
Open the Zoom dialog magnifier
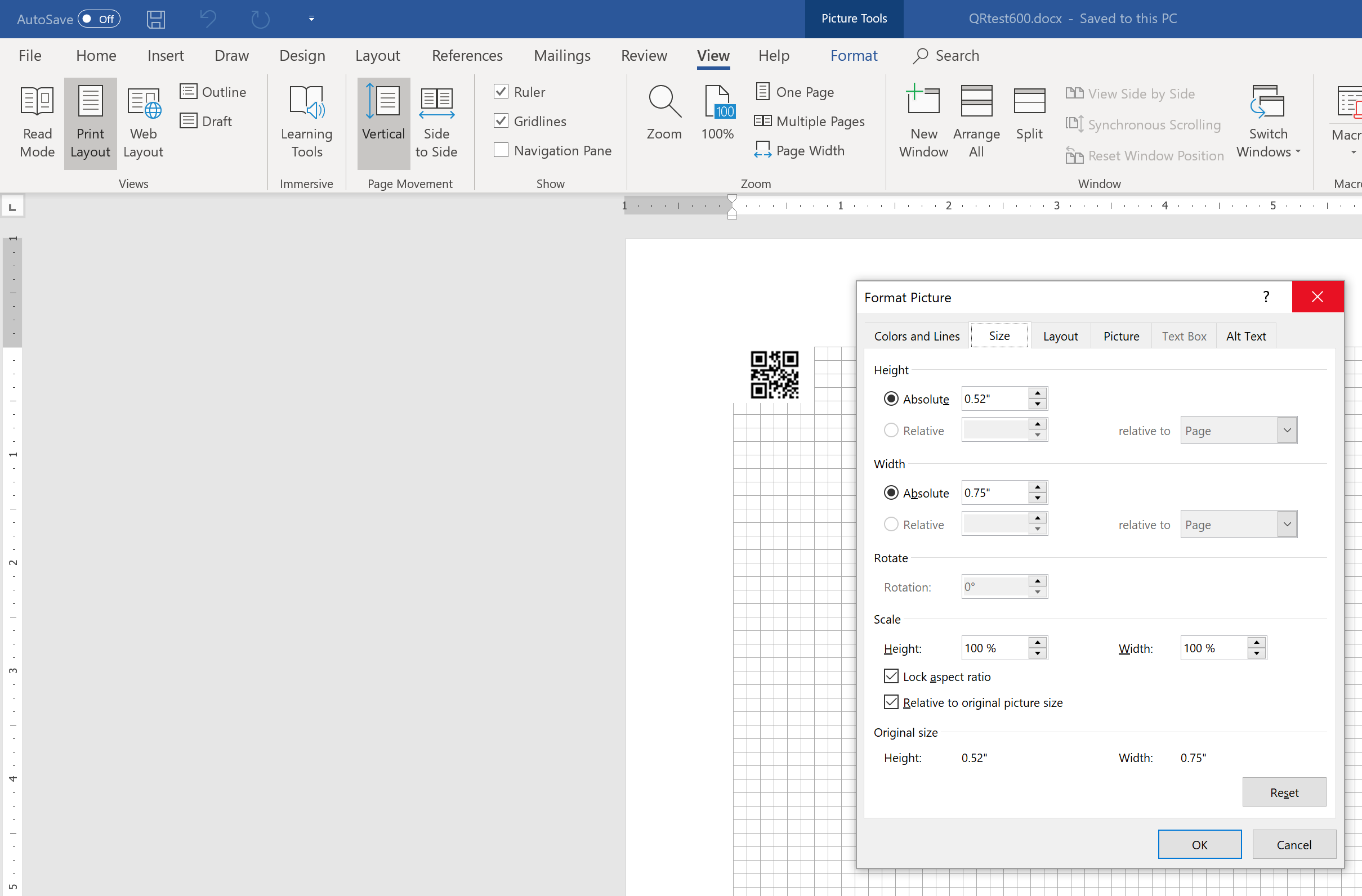[x=664, y=111]
